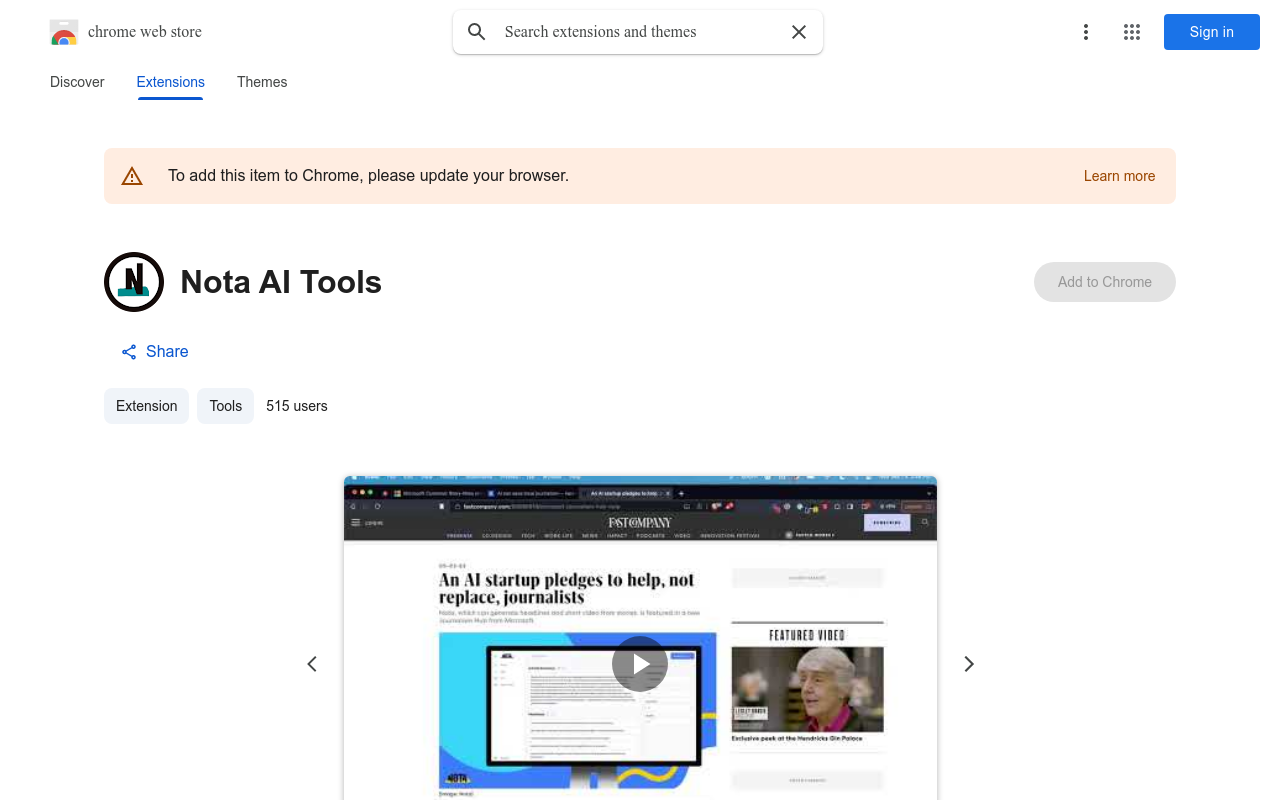Viewport: 1280px width, 800px height.
Task: Click the Tools category chip
Action: (x=226, y=406)
